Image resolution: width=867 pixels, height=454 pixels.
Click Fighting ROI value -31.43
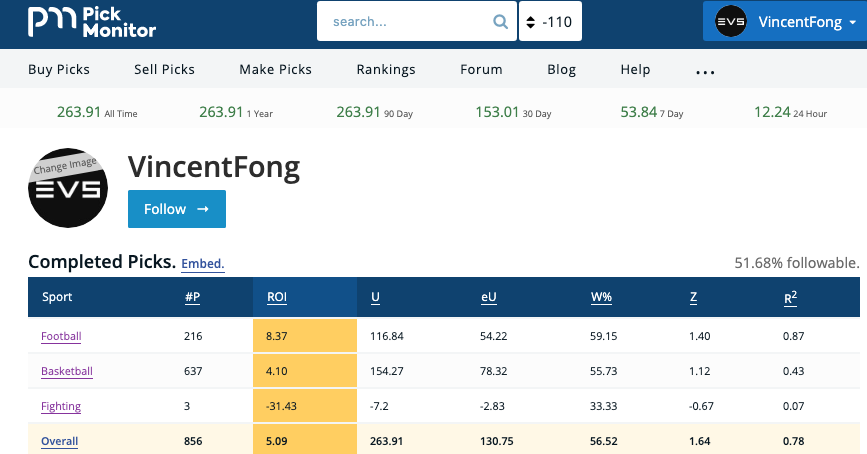(281, 406)
